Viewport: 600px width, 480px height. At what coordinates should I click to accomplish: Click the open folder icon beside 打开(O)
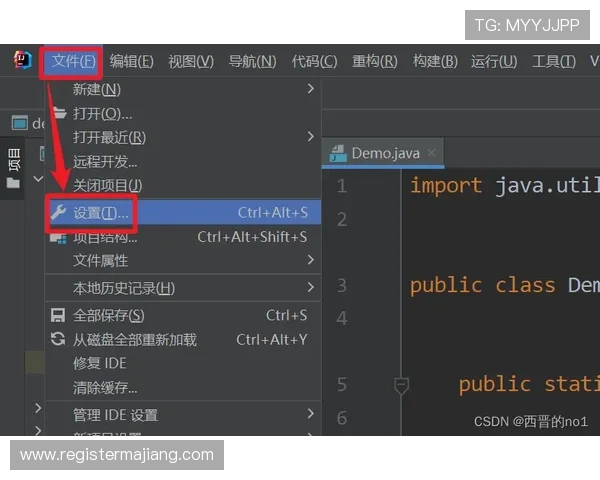click(59, 113)
